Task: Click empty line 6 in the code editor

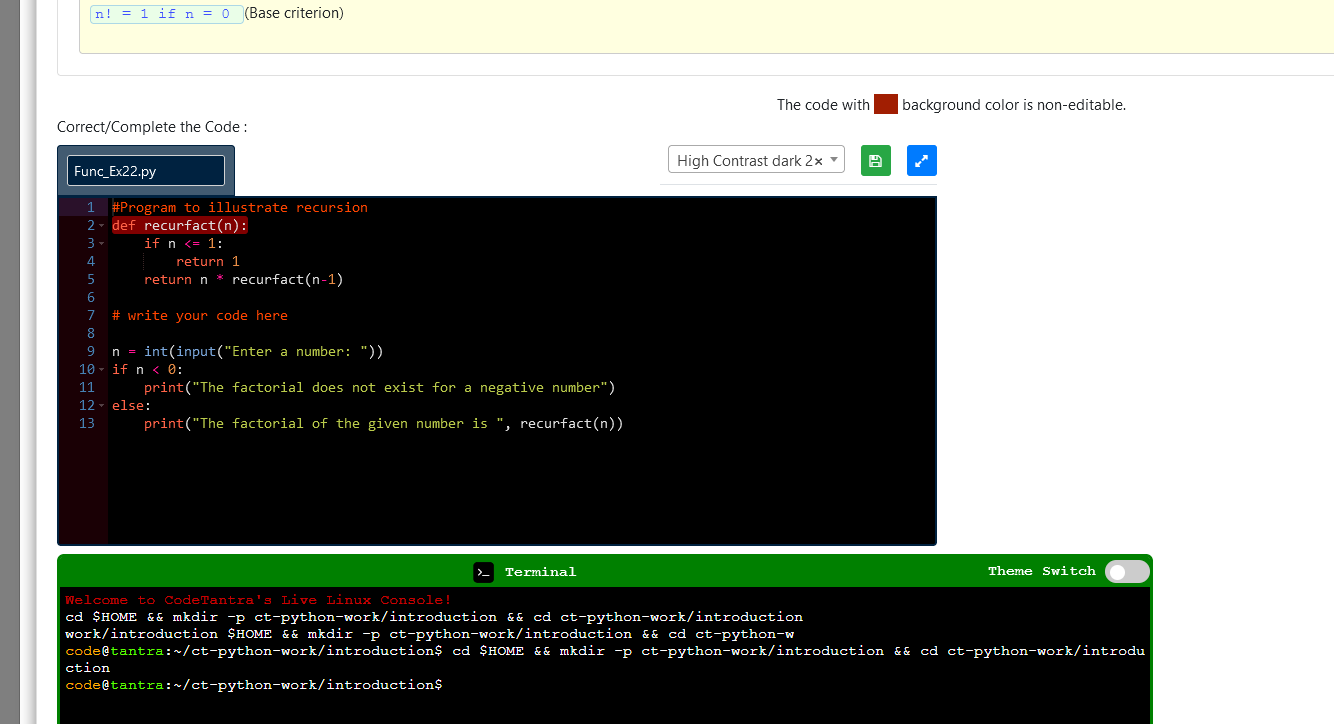Action: coord(520,298)
